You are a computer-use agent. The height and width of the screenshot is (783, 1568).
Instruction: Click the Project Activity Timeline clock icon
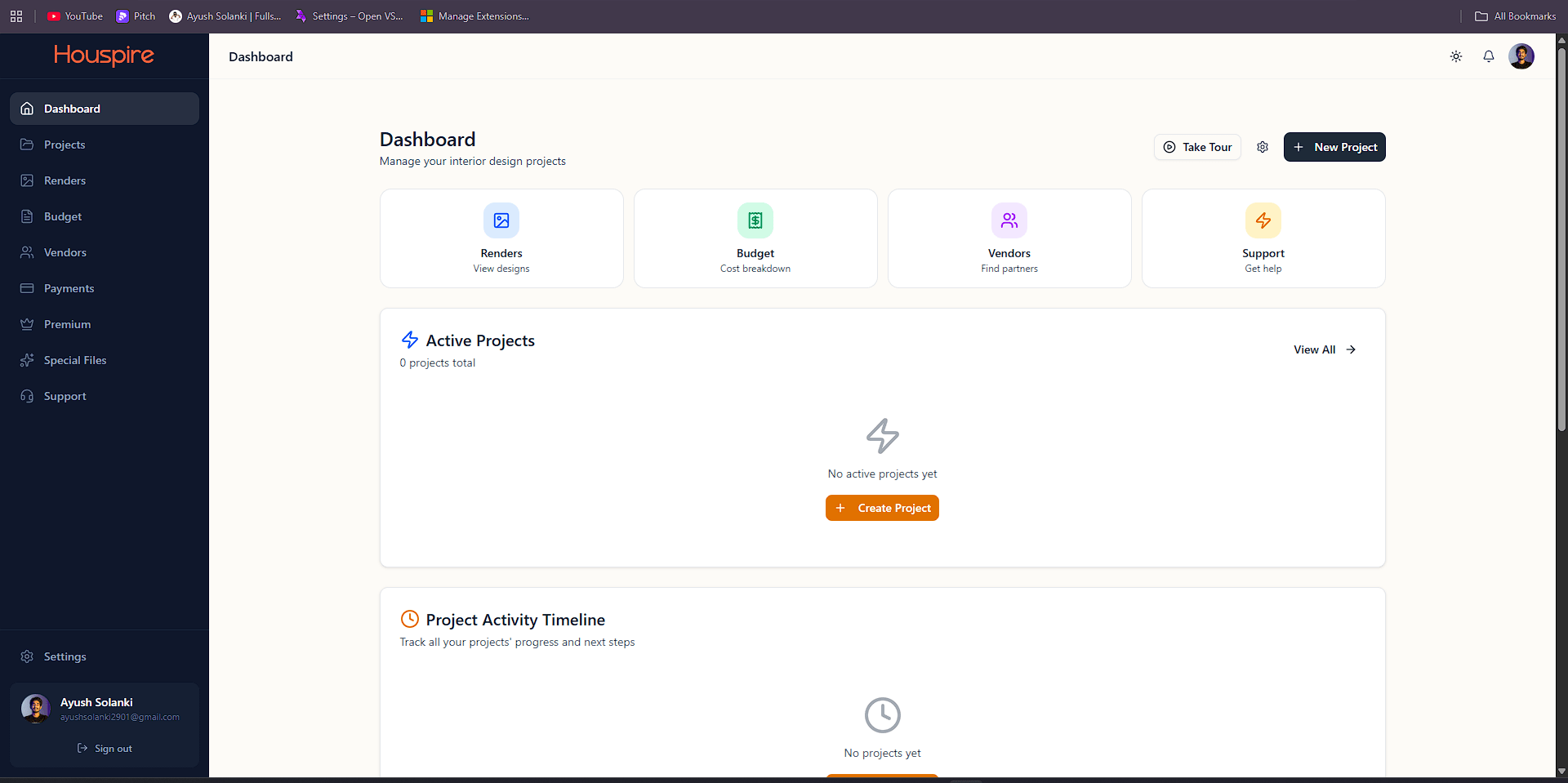pyautogui.click(x=410, y=619)
